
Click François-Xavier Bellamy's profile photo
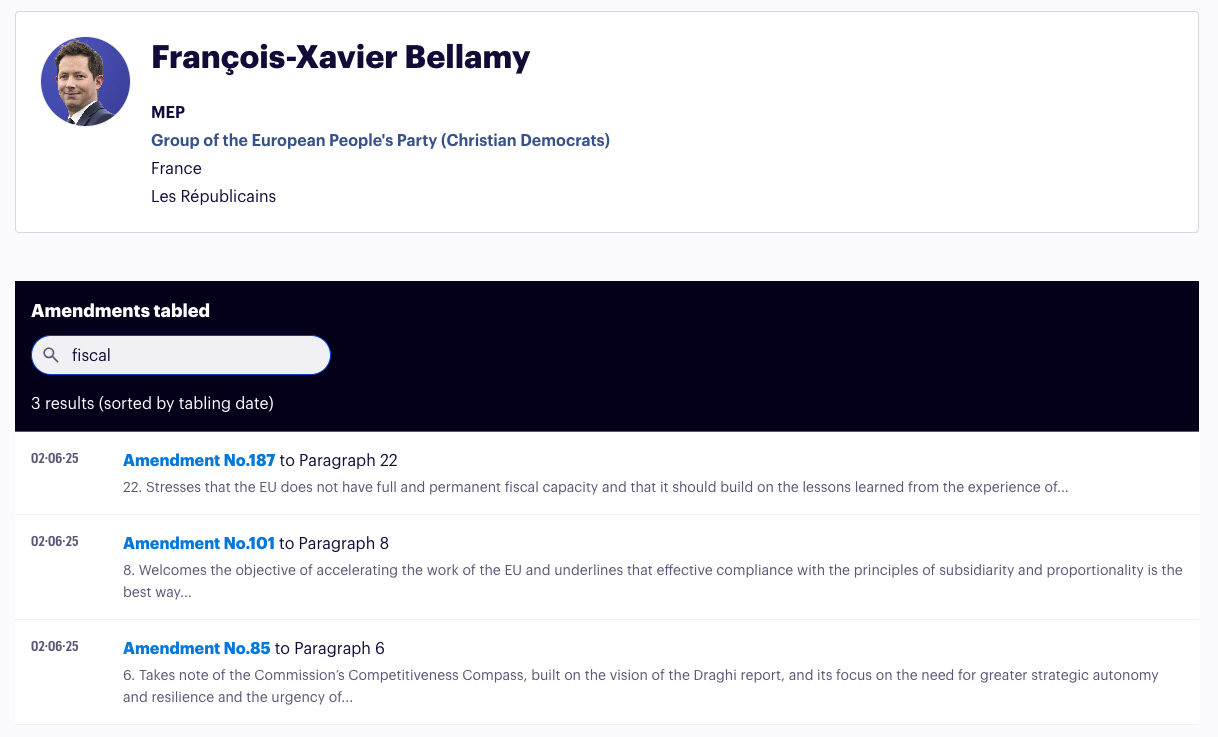(85, 82)
